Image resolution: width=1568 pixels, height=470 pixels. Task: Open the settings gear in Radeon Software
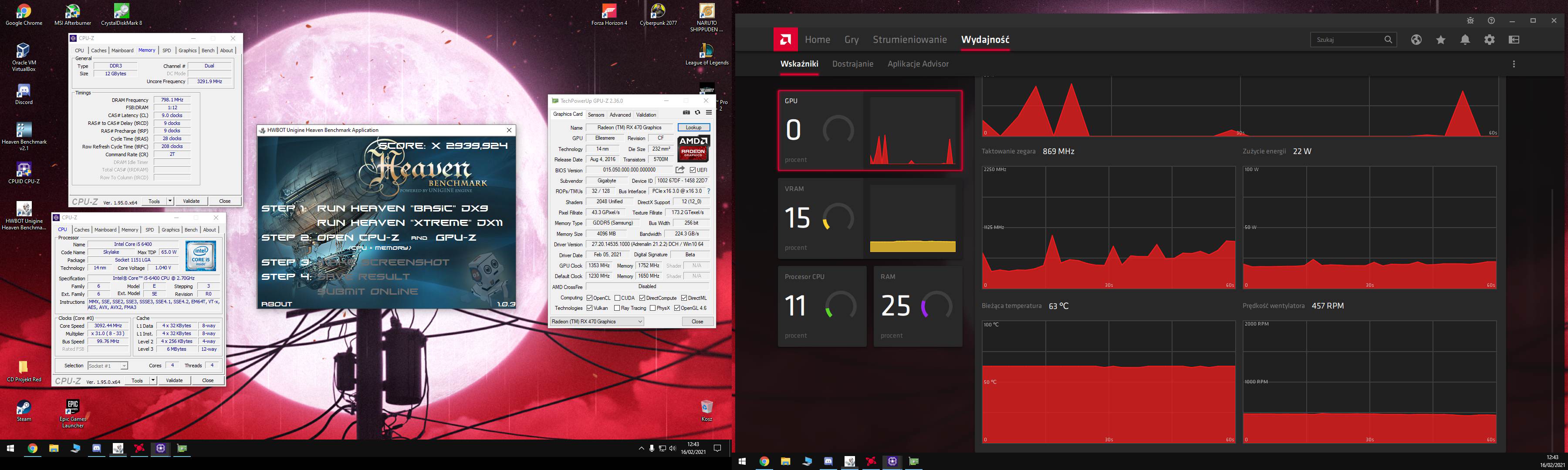(1490, 40)
